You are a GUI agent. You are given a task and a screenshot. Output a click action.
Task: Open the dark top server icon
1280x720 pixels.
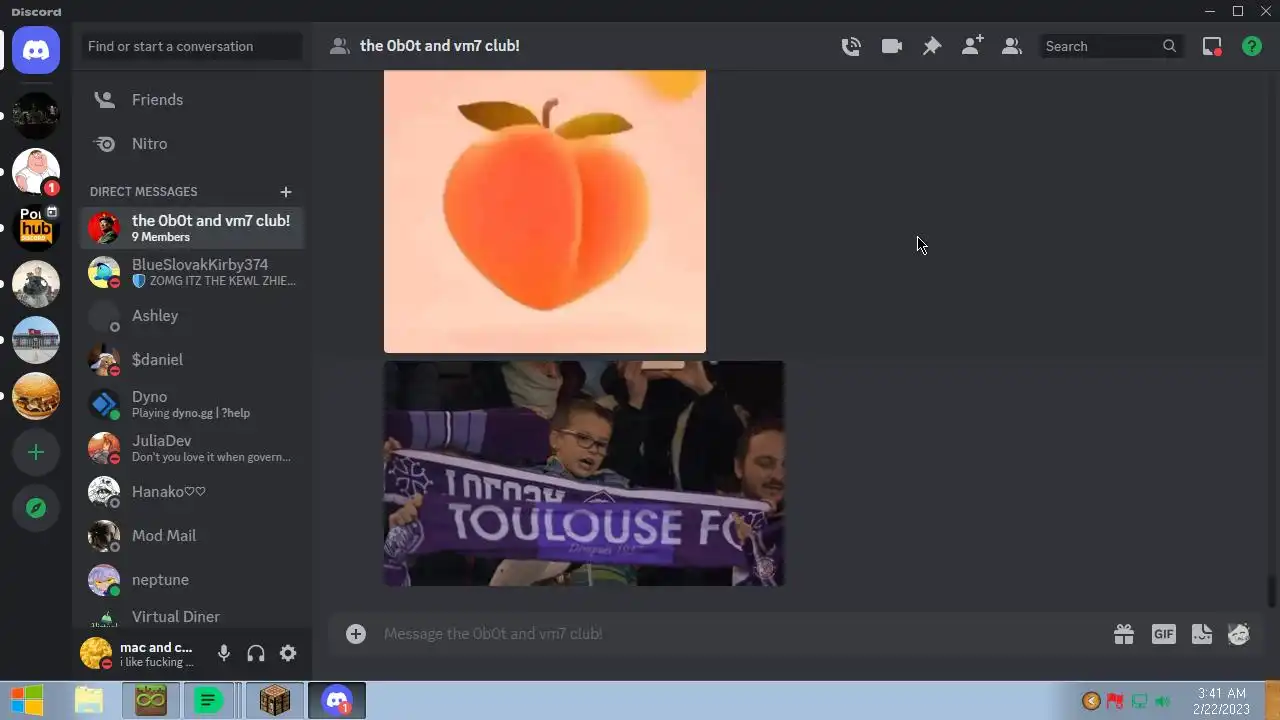(x=36, y=116)
